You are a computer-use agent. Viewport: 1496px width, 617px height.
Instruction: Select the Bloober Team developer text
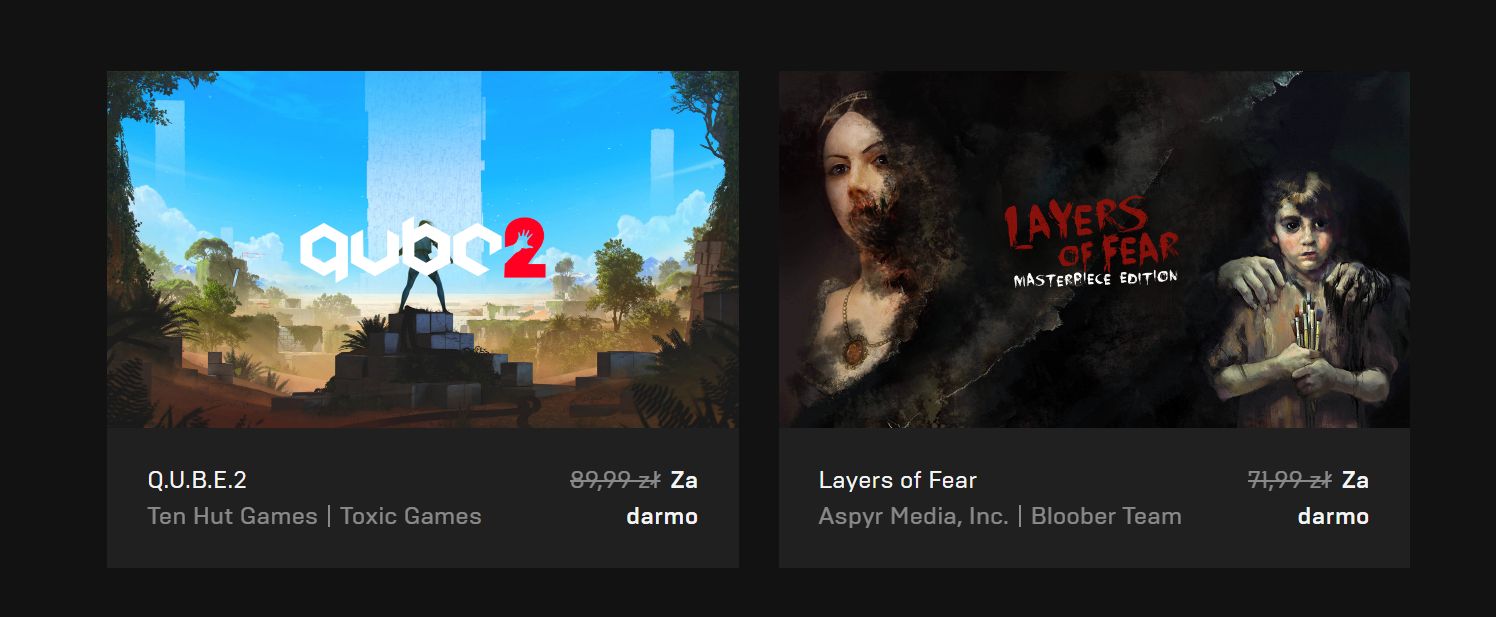coord(1106,516)
